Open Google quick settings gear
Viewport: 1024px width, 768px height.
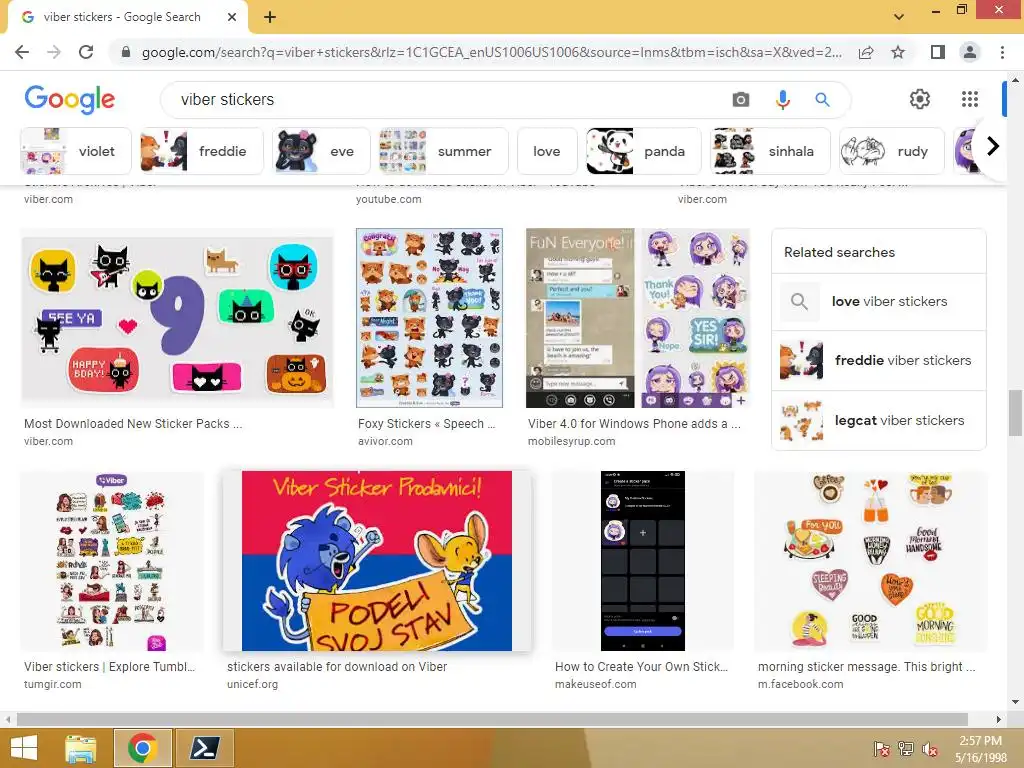click(920, 99)
